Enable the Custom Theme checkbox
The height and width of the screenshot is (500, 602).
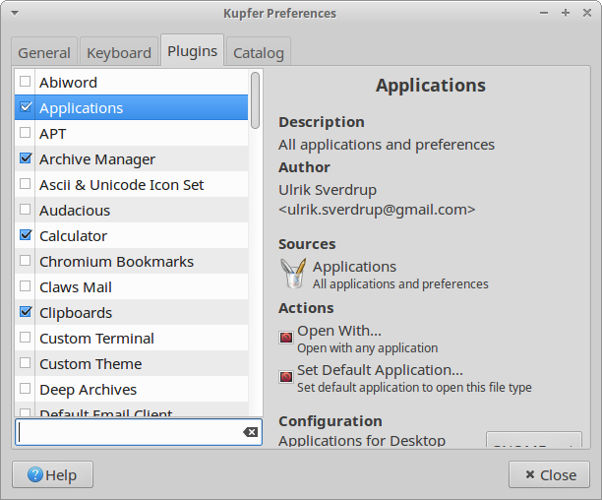tap(25, 363)
